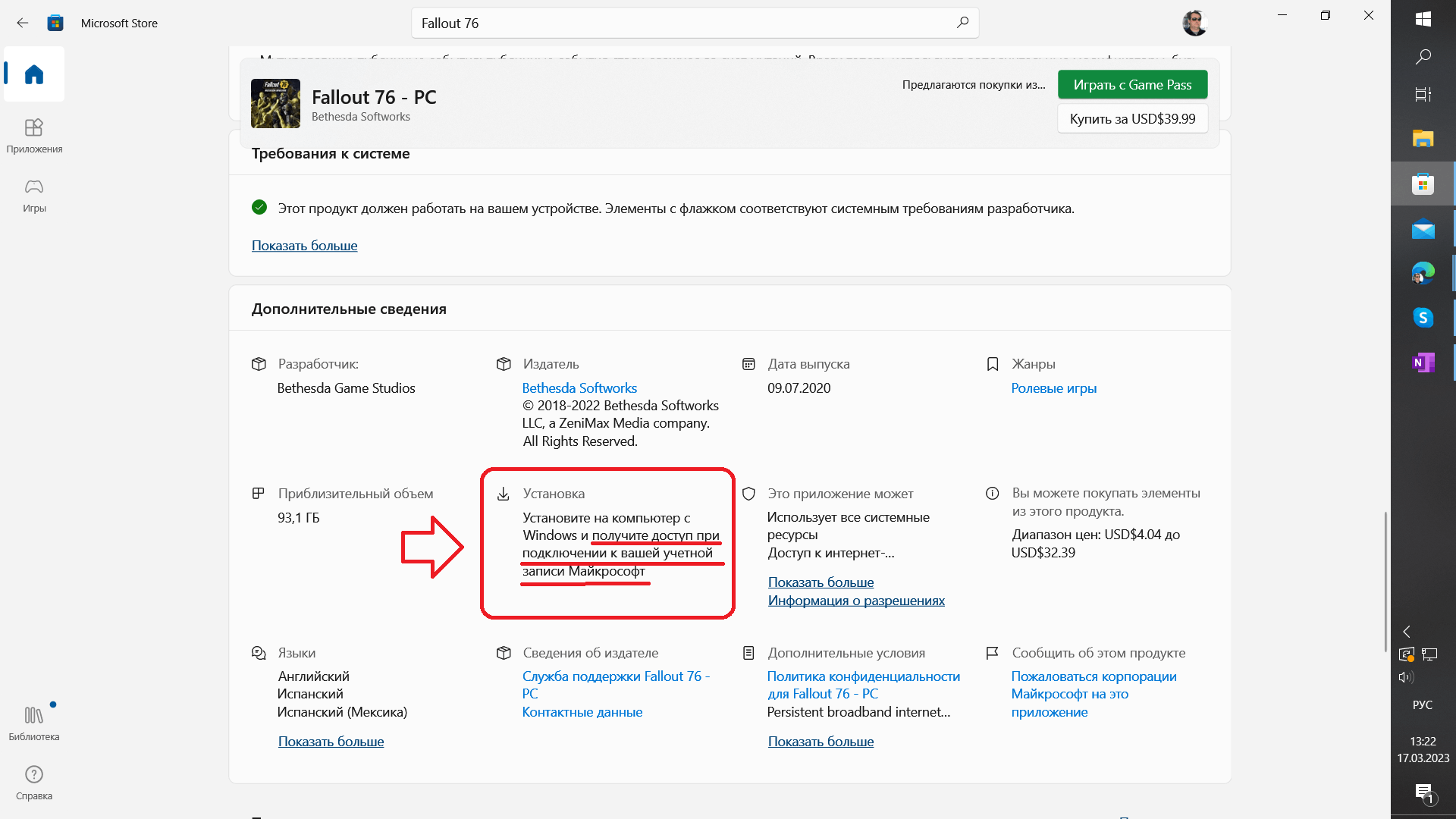Open OneNote on taskbar
Viewport: 1456px width, 819px height.
(1423, 362)
